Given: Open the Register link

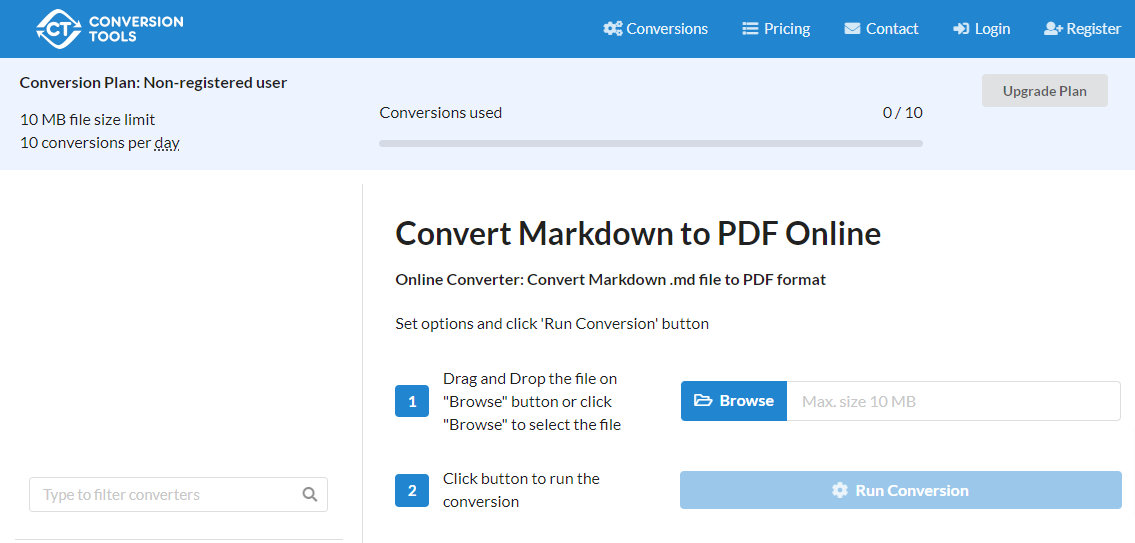Looking at the screenshot, I should click(1083, 29).
